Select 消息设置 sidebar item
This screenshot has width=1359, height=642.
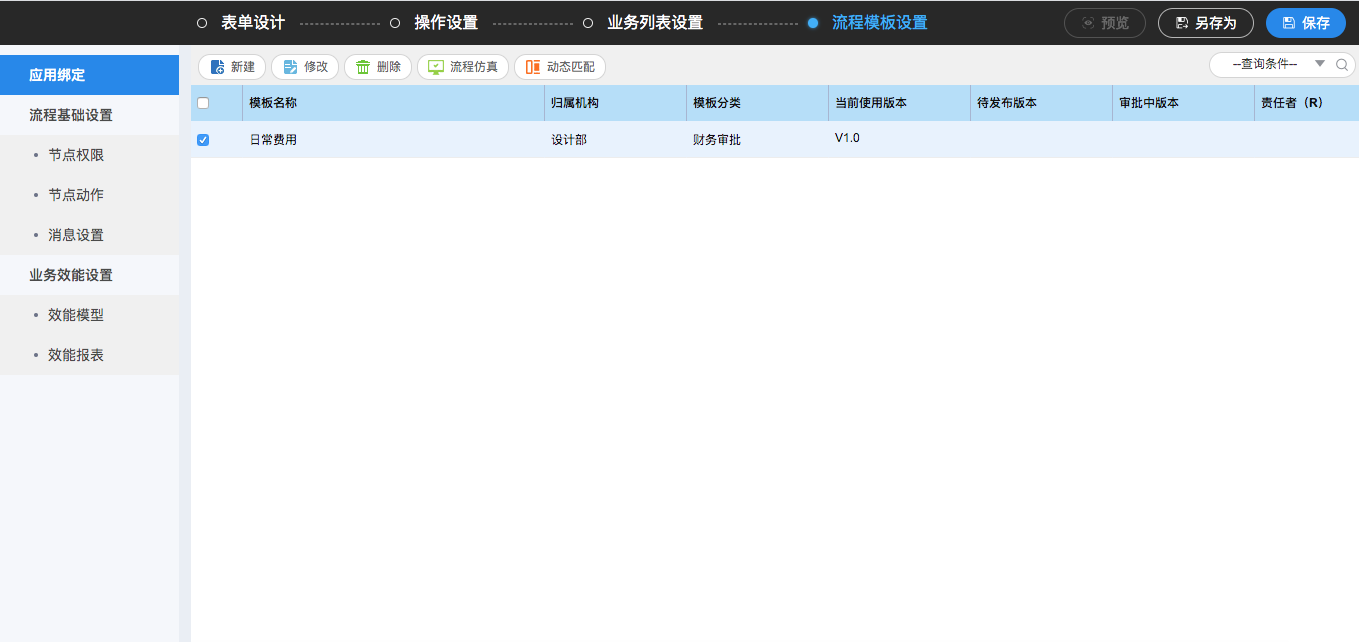pyautogui.click(x=89, y=235)
